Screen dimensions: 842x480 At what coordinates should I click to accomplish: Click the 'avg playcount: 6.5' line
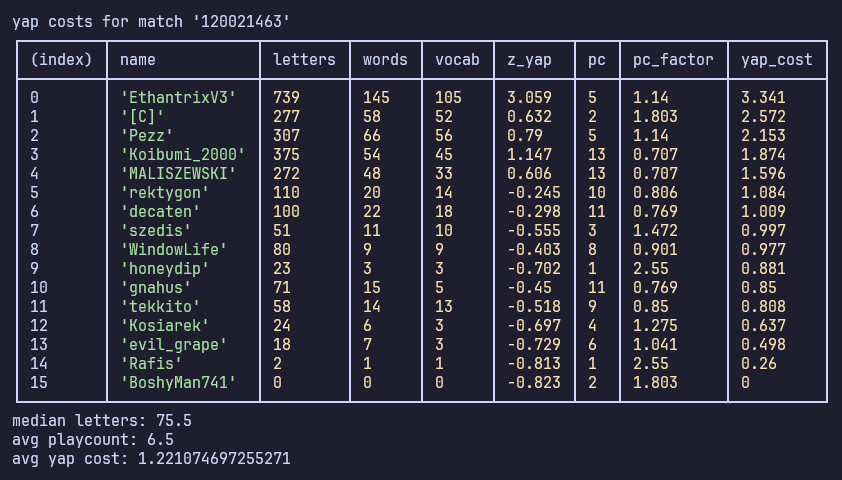93,440
